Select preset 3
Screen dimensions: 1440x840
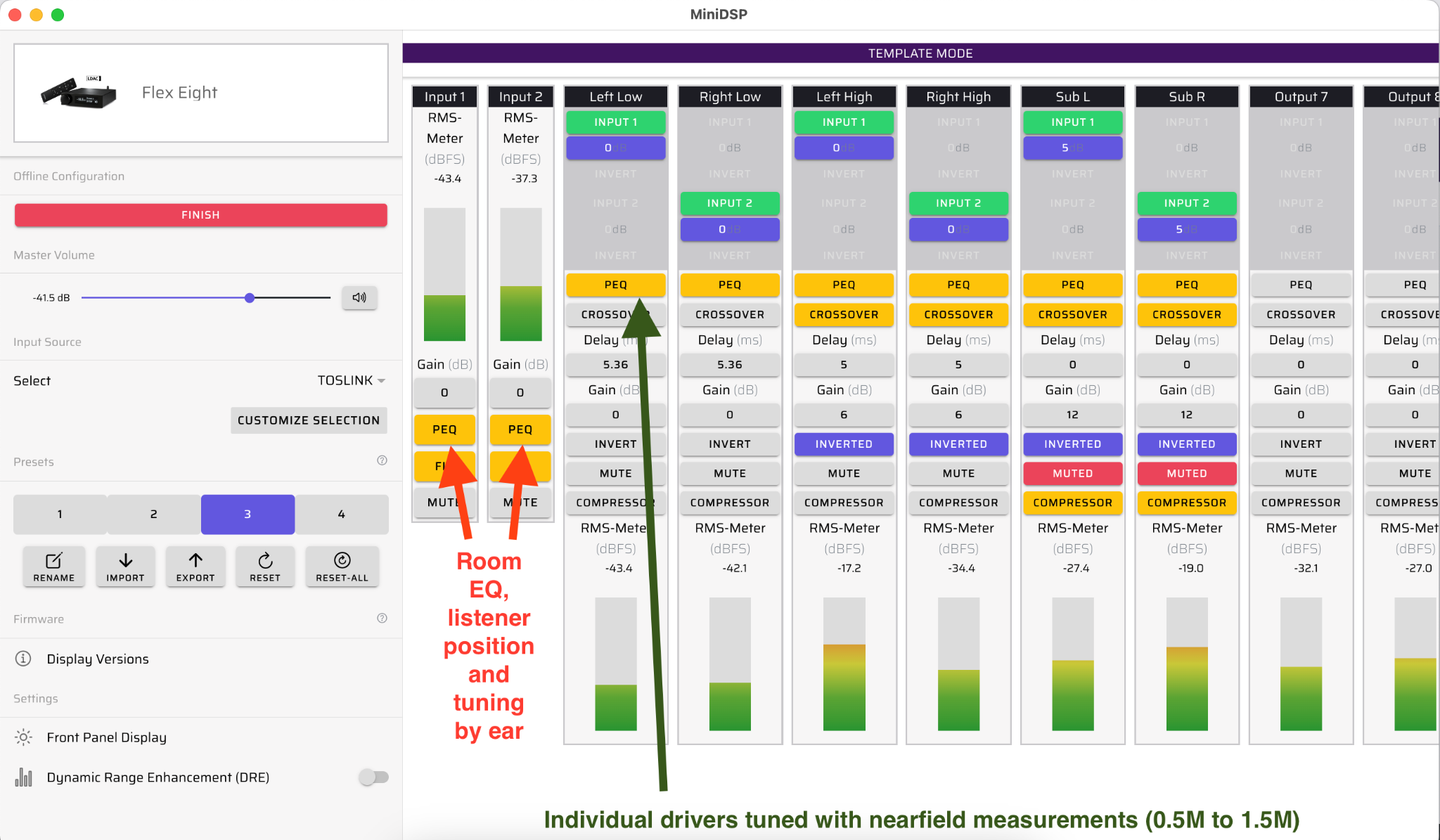(x=247, y=514)
